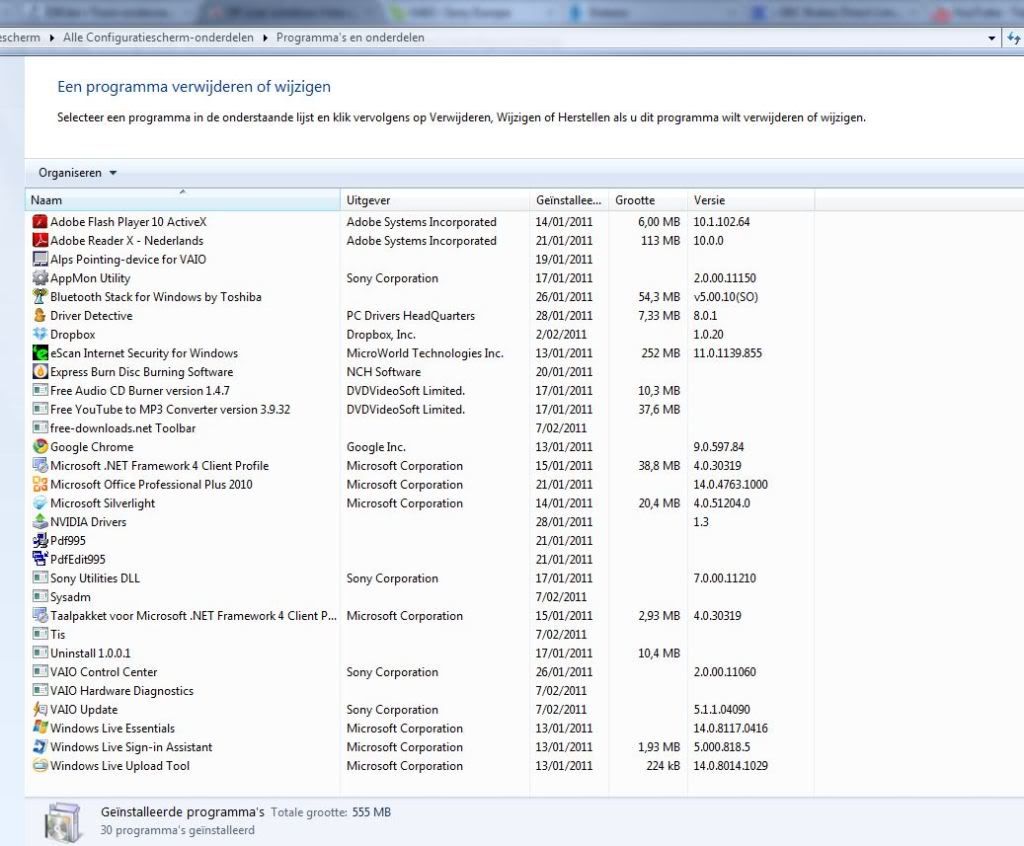Select the Driver Detective entry
1024x846 pixels.
point(91,316)
